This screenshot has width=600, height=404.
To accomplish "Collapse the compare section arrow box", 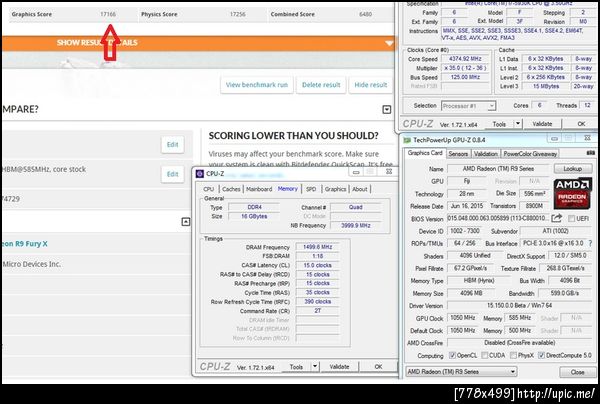I will (387, 109).
